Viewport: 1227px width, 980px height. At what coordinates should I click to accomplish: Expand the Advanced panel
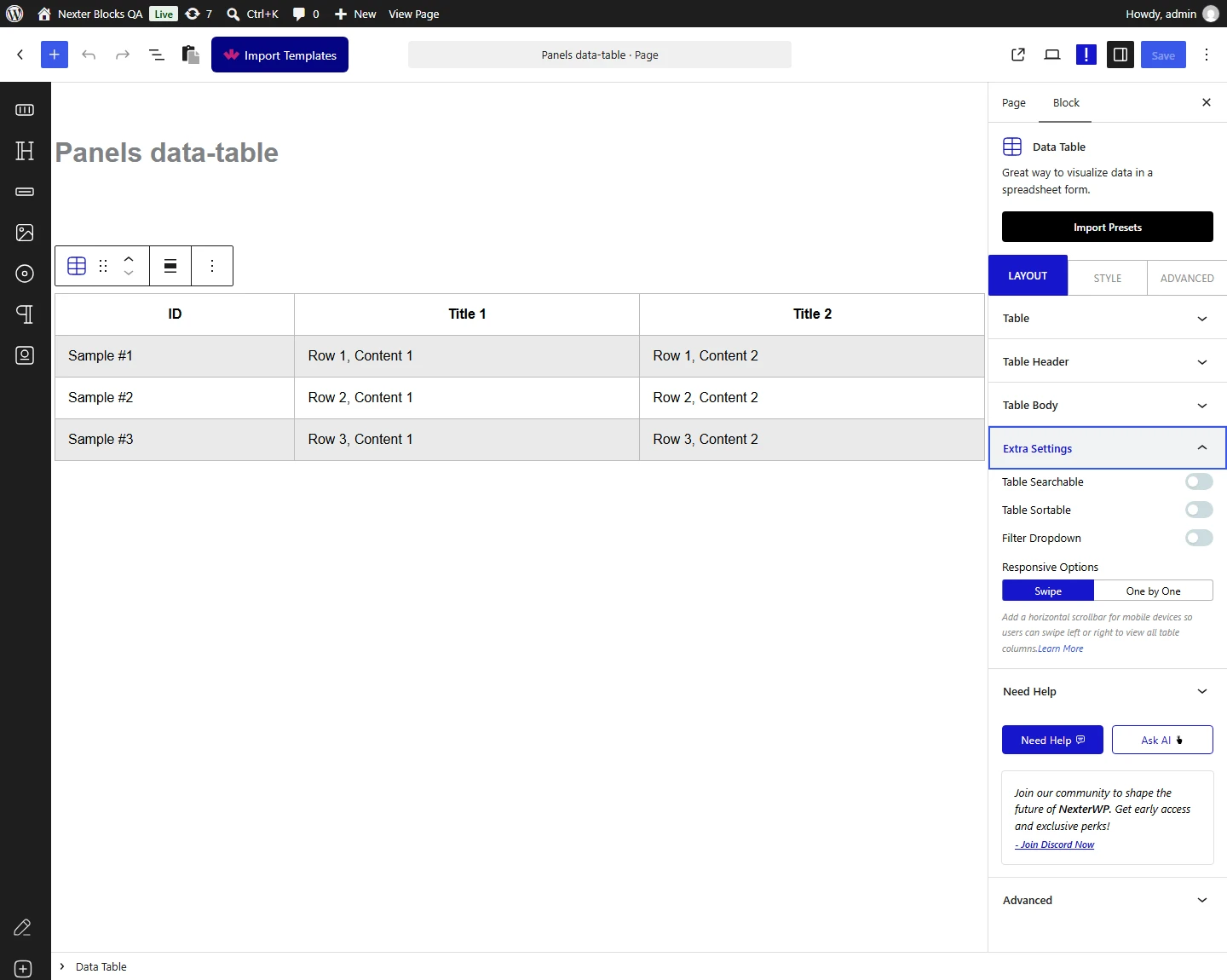tap(1108, 900)
